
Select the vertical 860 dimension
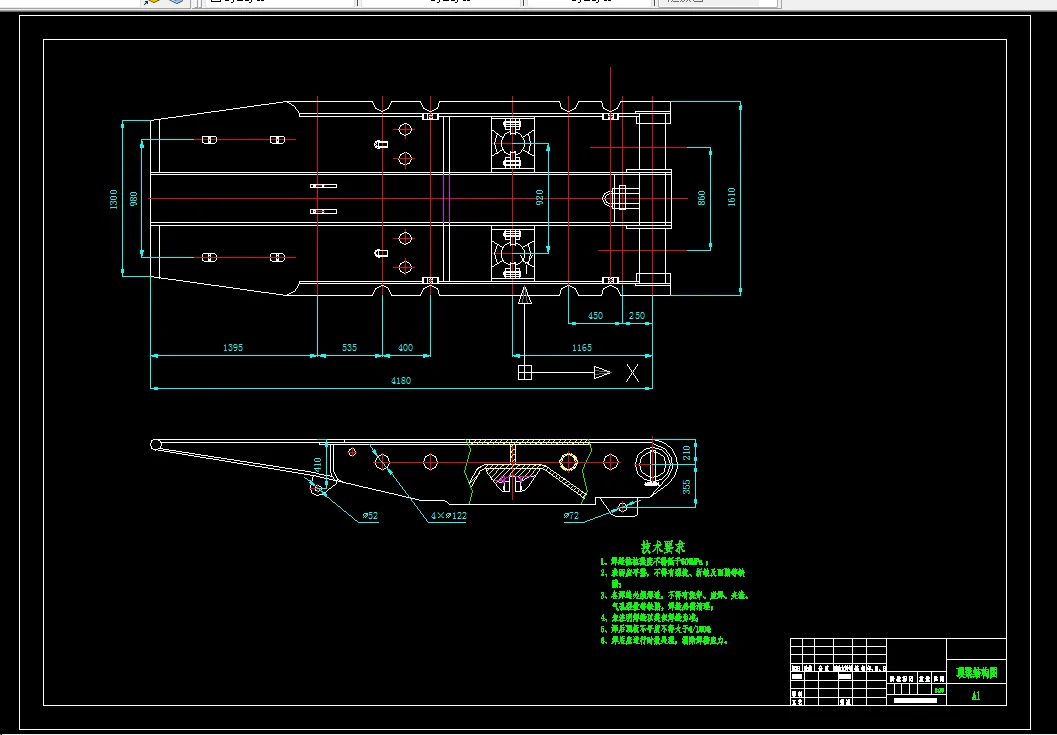click(x=701, y=198)
